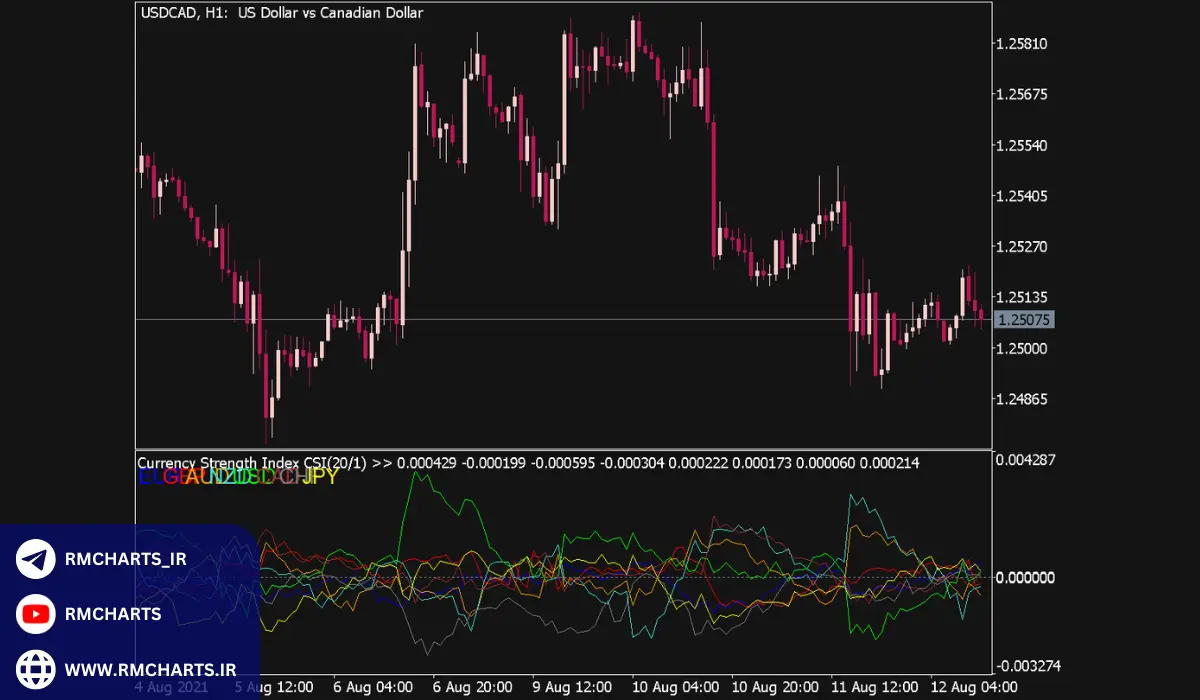Click the globe website icon

(x=36, y=668)
